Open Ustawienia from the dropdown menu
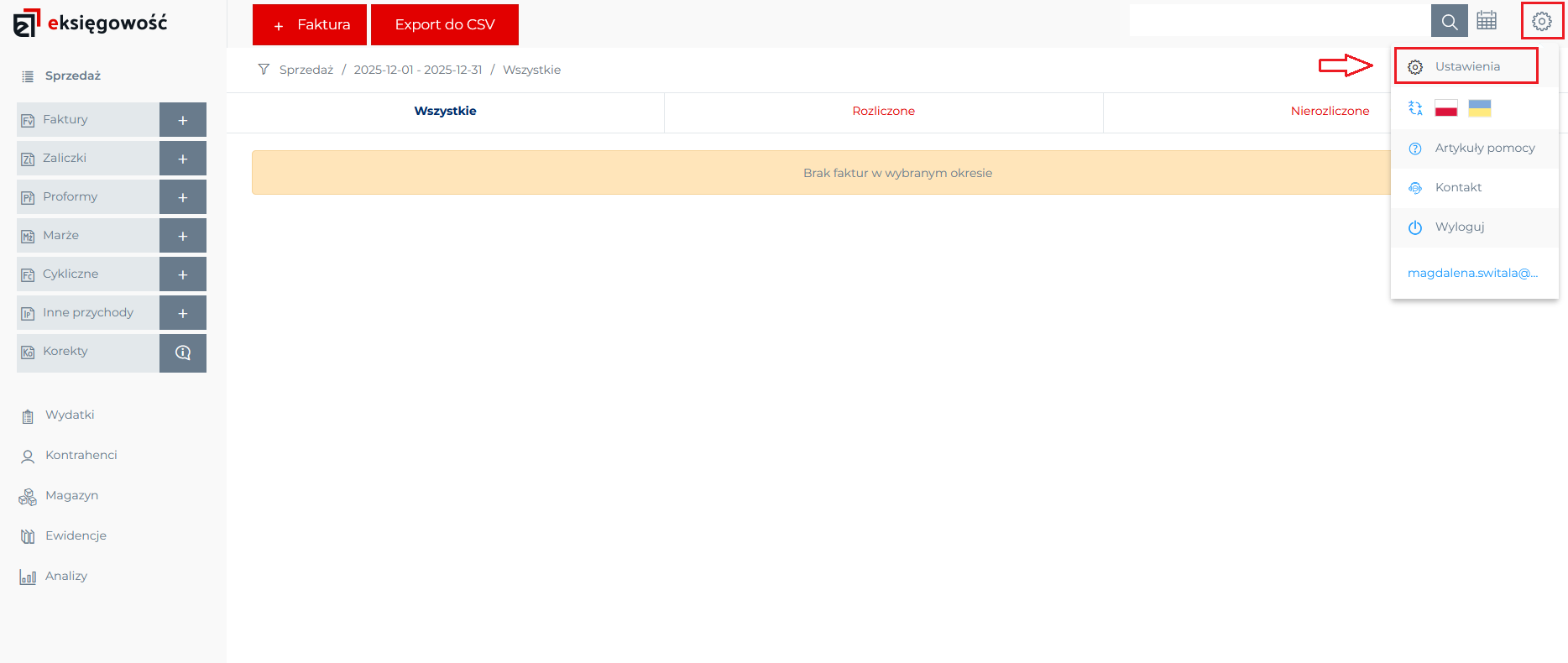Screen dimensions: 1568x663 pyautogui.click(x=1466, y=66)
